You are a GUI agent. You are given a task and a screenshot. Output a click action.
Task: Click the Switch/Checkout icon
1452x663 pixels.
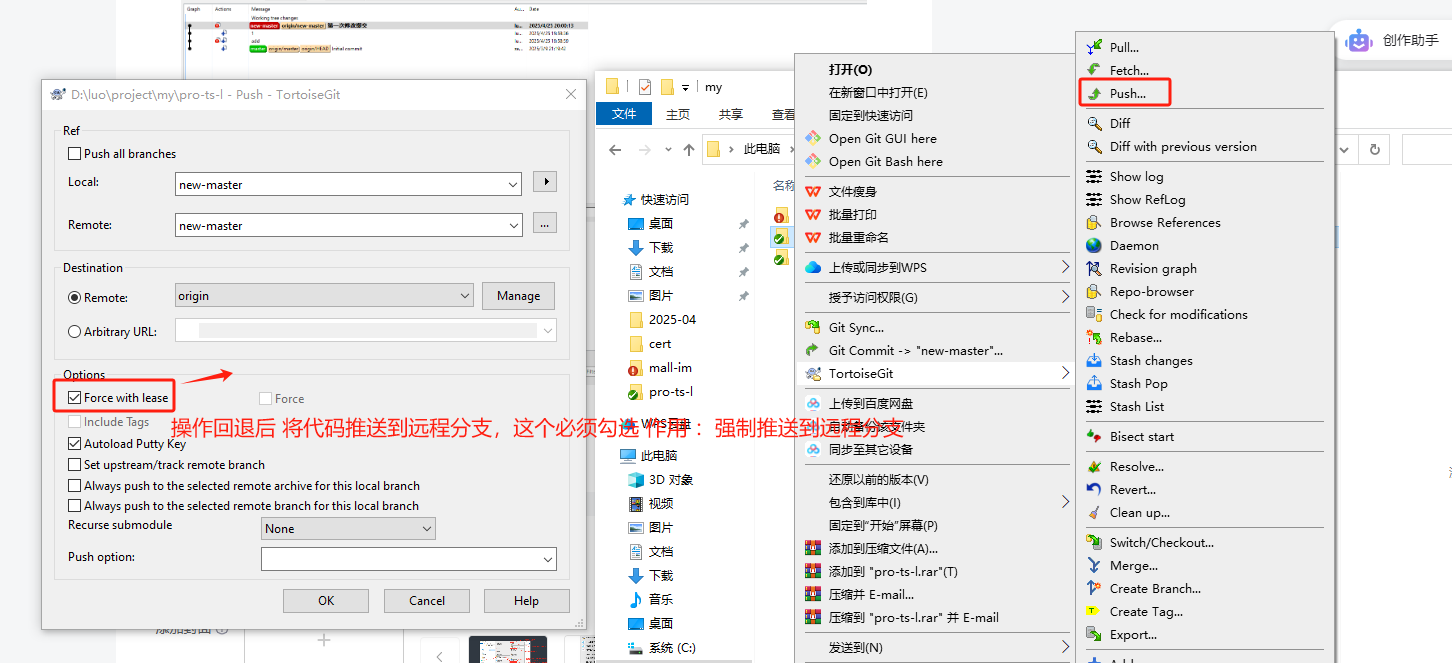[1094, 542]
